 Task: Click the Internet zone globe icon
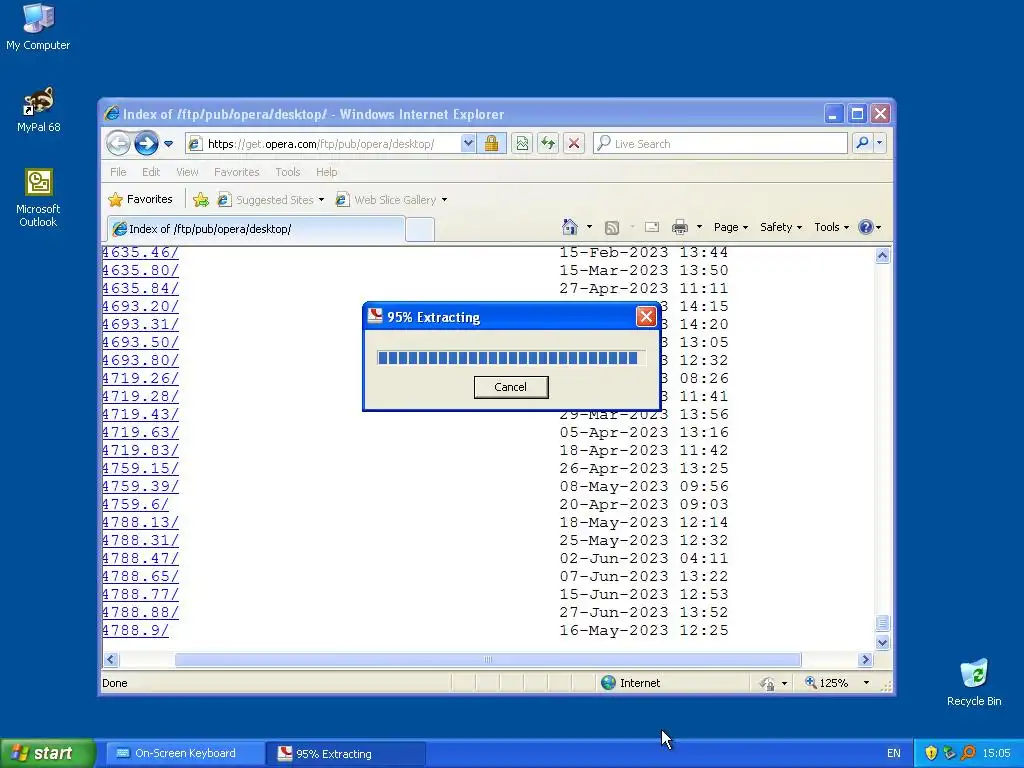click(609, 682)
